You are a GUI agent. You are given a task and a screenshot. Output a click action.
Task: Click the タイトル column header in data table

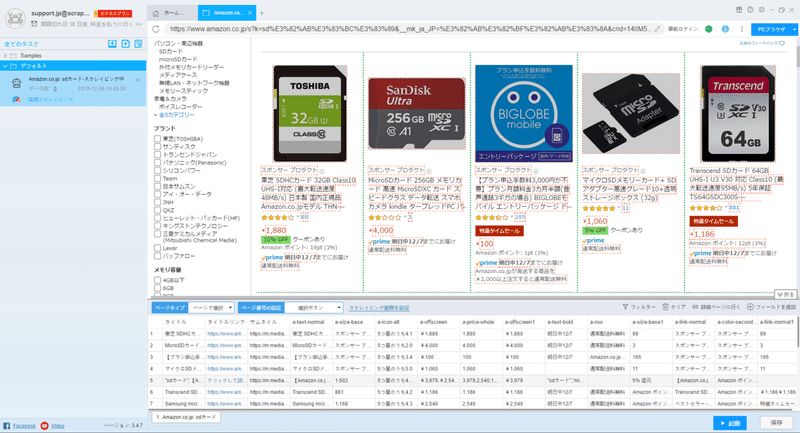click(176, 322)
